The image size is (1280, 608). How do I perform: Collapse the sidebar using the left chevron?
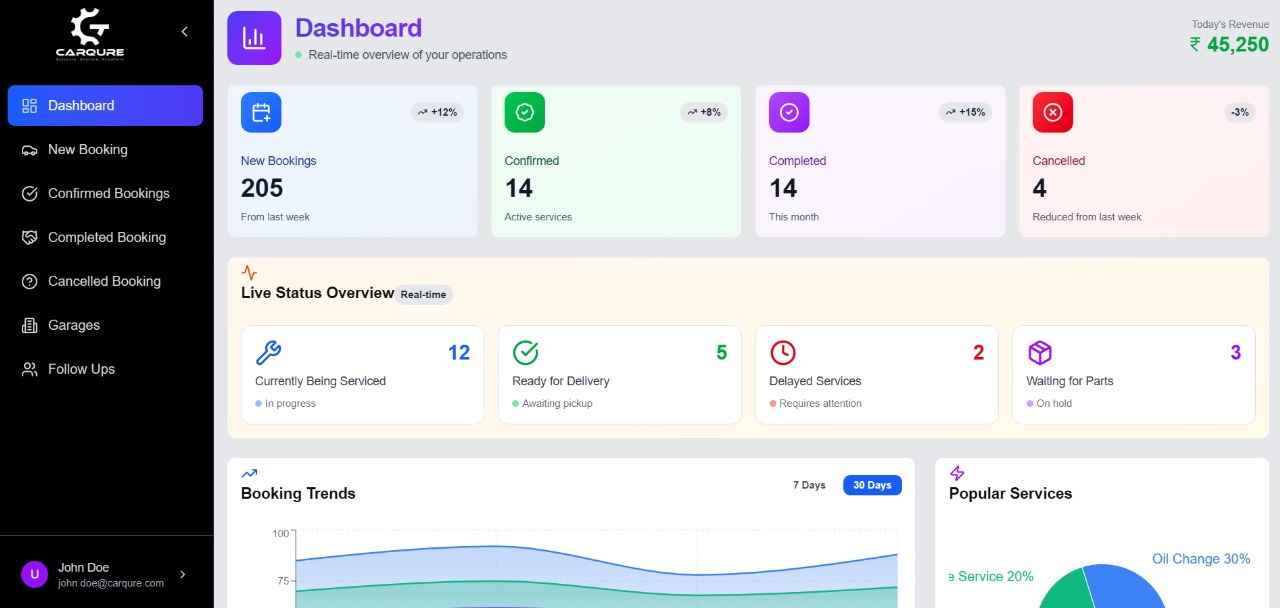(x=184, y=31)
